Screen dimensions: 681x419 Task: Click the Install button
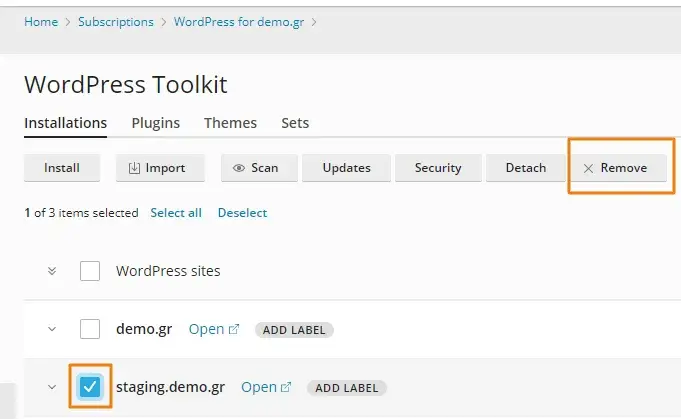(x=62, y=168)
